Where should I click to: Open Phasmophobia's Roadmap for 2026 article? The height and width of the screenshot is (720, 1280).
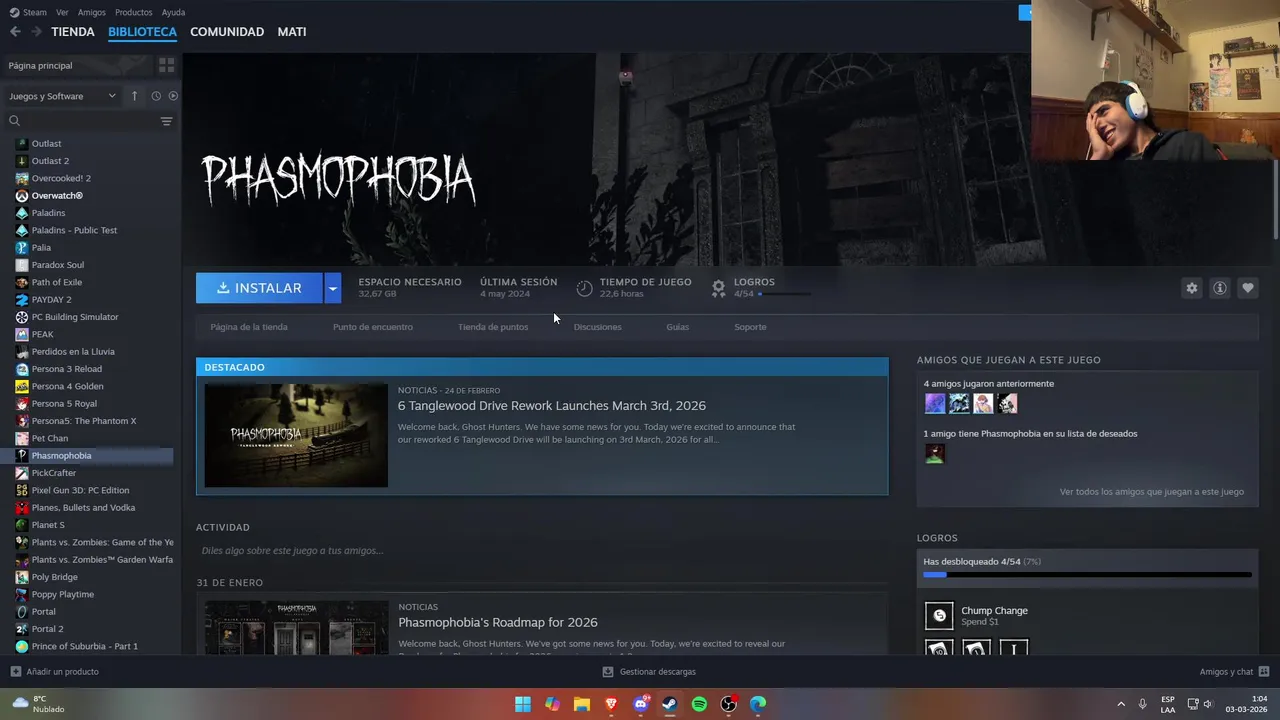click(x=498, y=622)
